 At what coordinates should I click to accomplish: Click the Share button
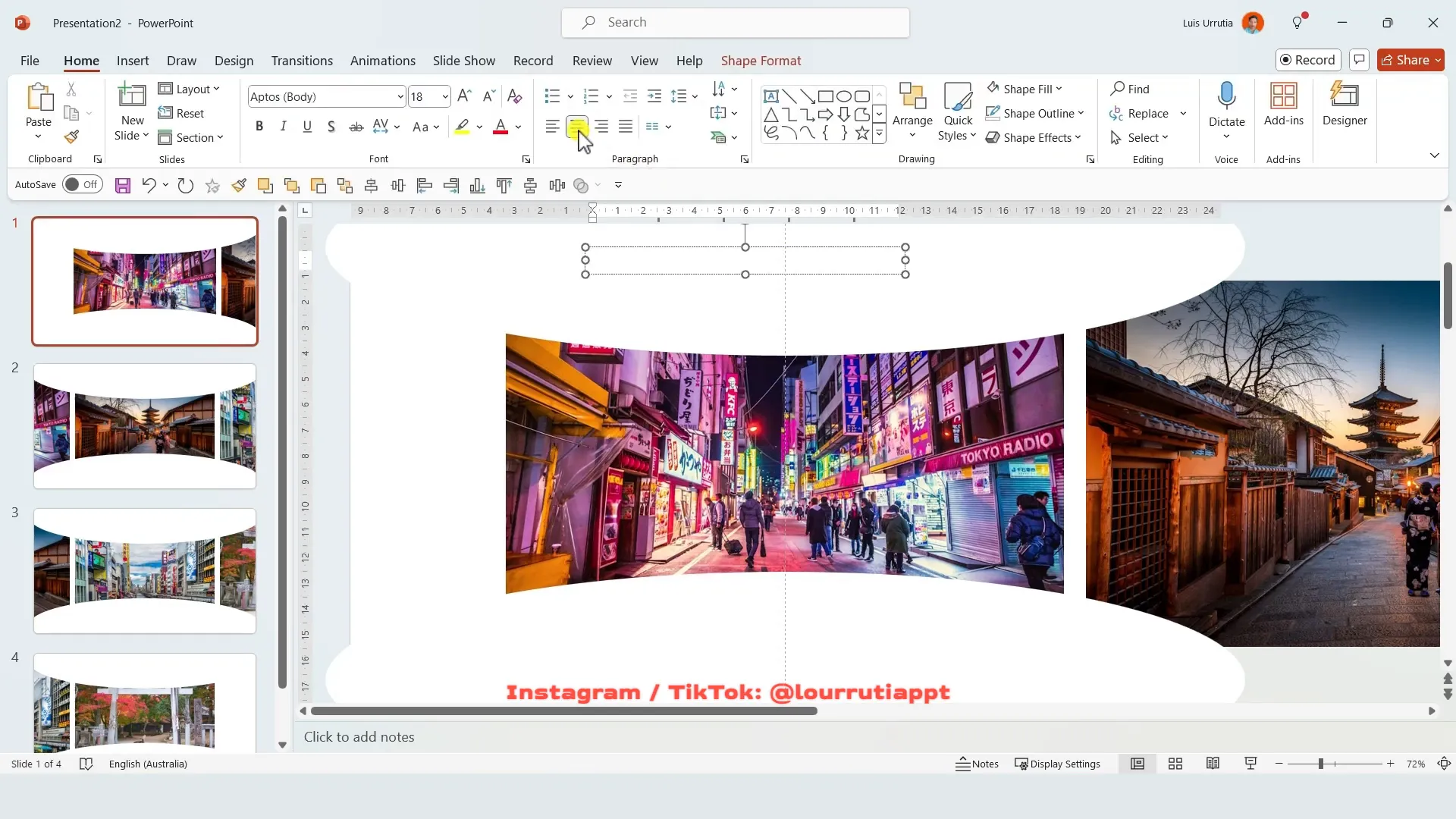1410,60
